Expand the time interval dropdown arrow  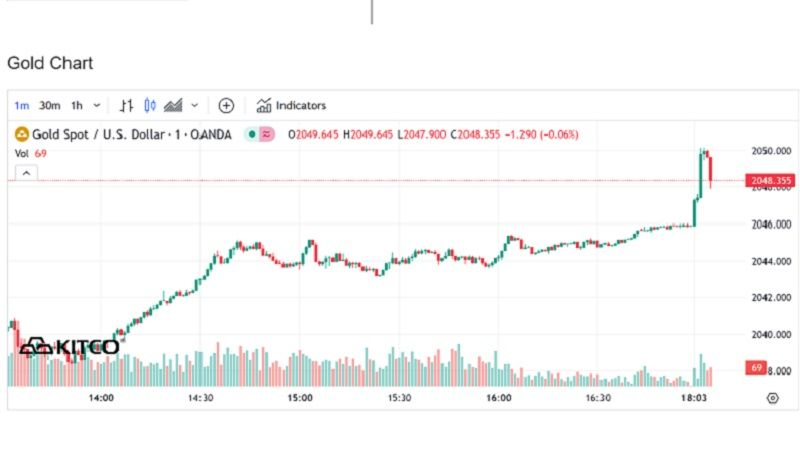[96, 105]
